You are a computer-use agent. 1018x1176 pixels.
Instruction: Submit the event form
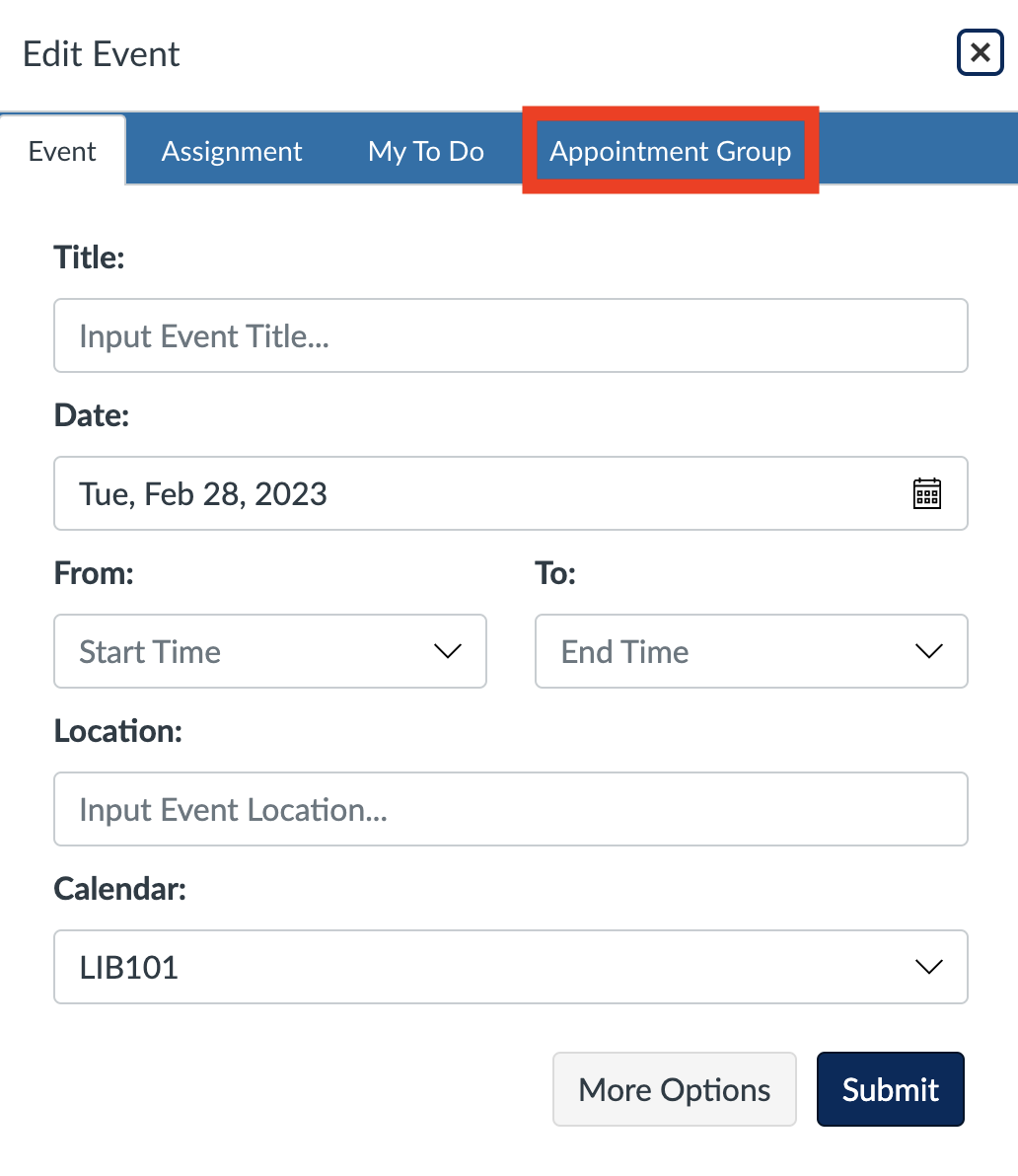coord(891,1089)
